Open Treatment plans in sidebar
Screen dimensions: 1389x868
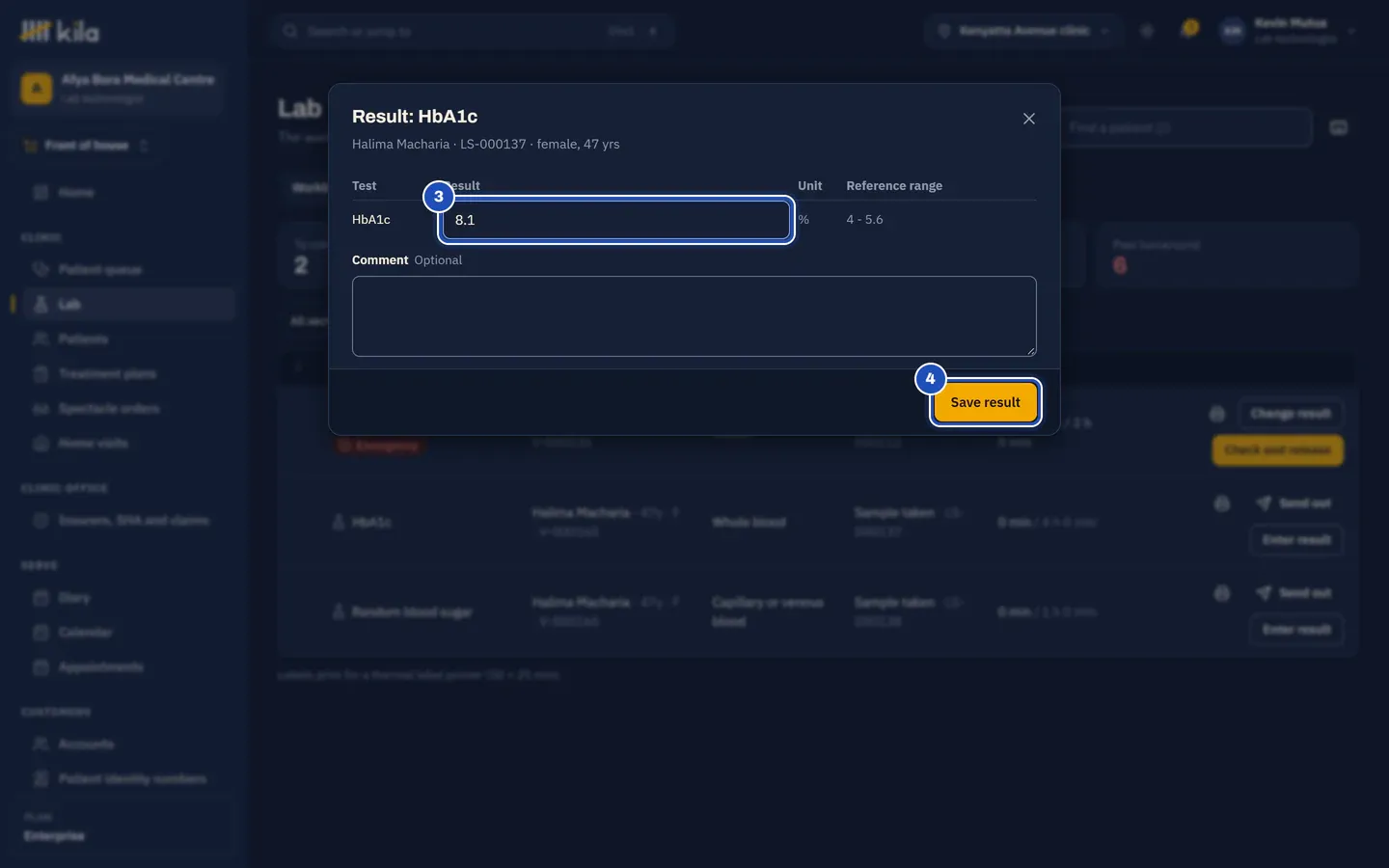(x=127, y=374)
